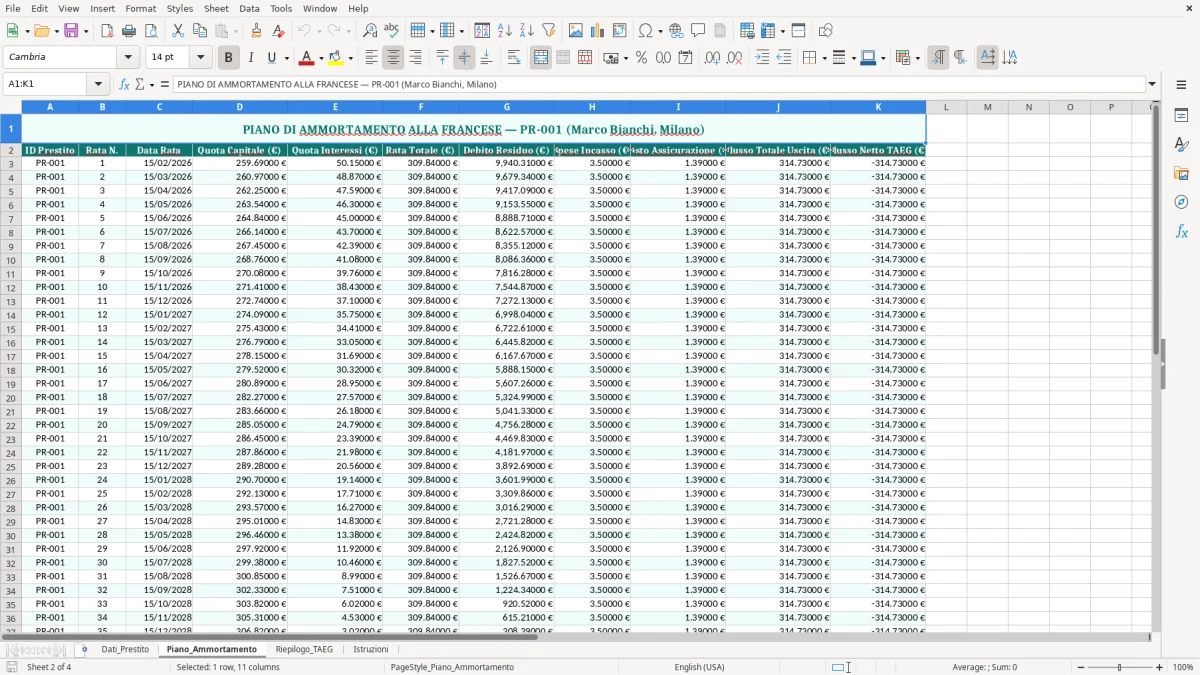Viewport: 1200px width, 675px height.
Task: Insert an image
Action: pos(576,31)
